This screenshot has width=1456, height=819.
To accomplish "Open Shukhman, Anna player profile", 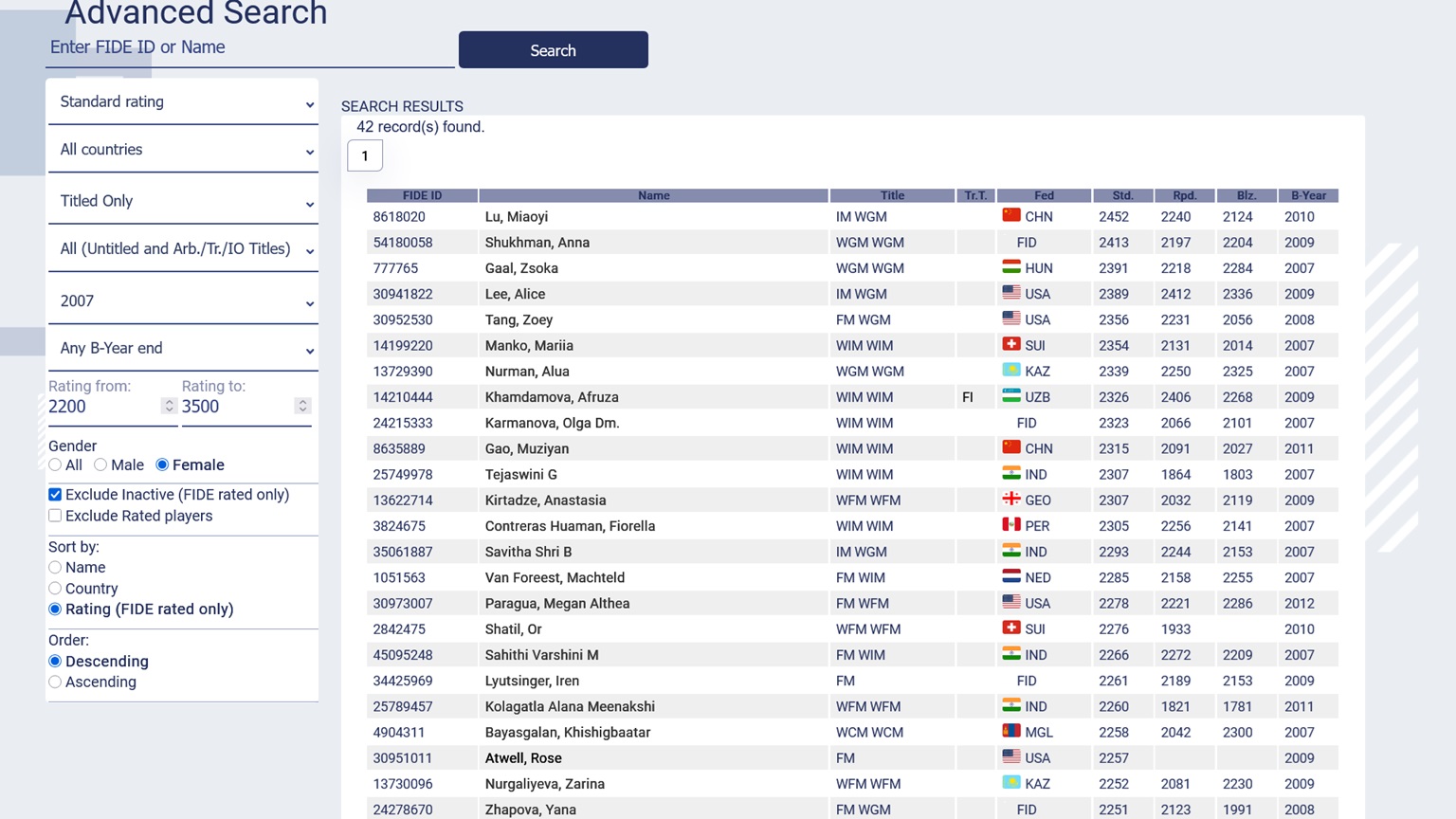I will [x=537, y=243].
